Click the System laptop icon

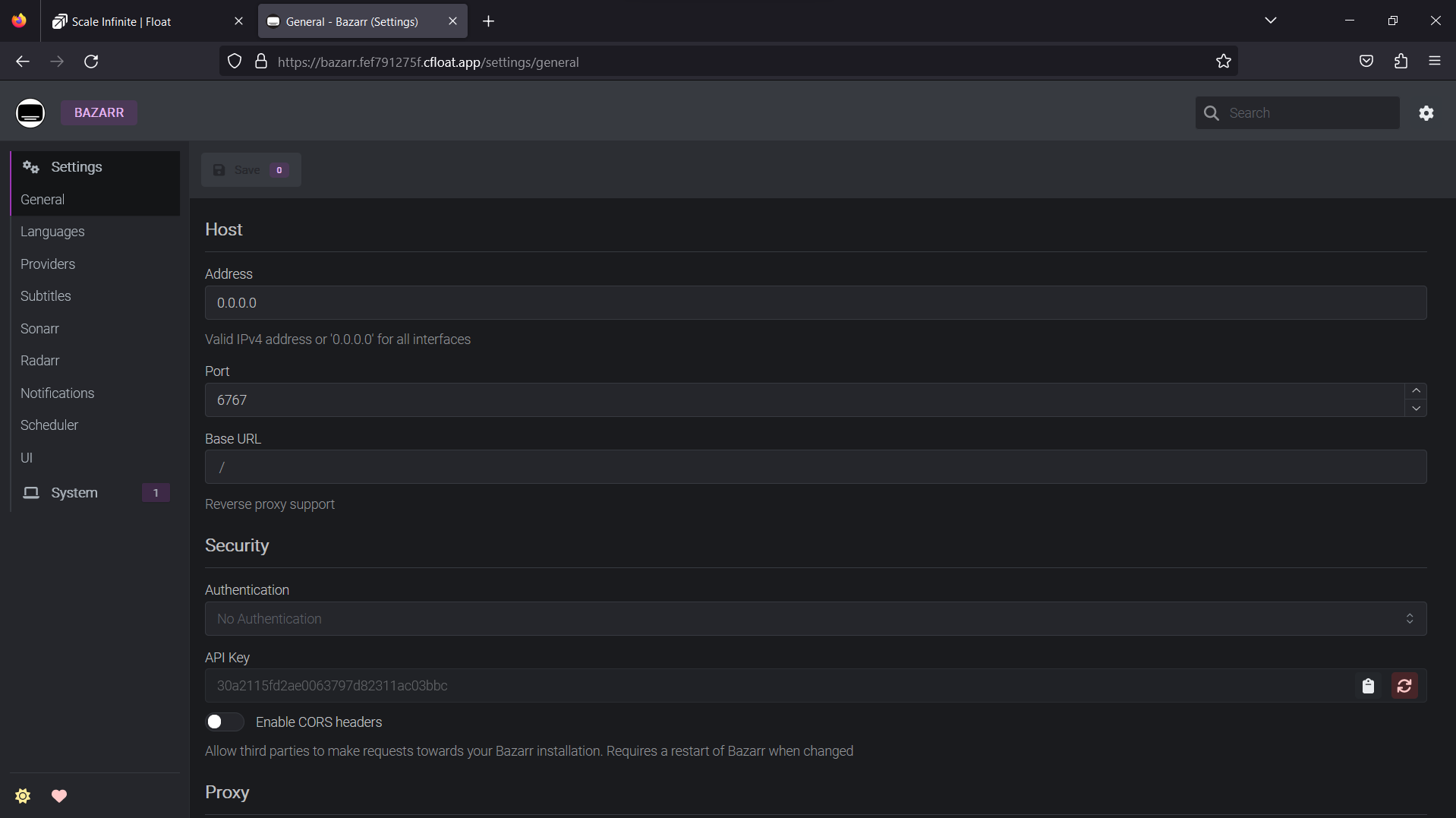(x=31, y=492)
